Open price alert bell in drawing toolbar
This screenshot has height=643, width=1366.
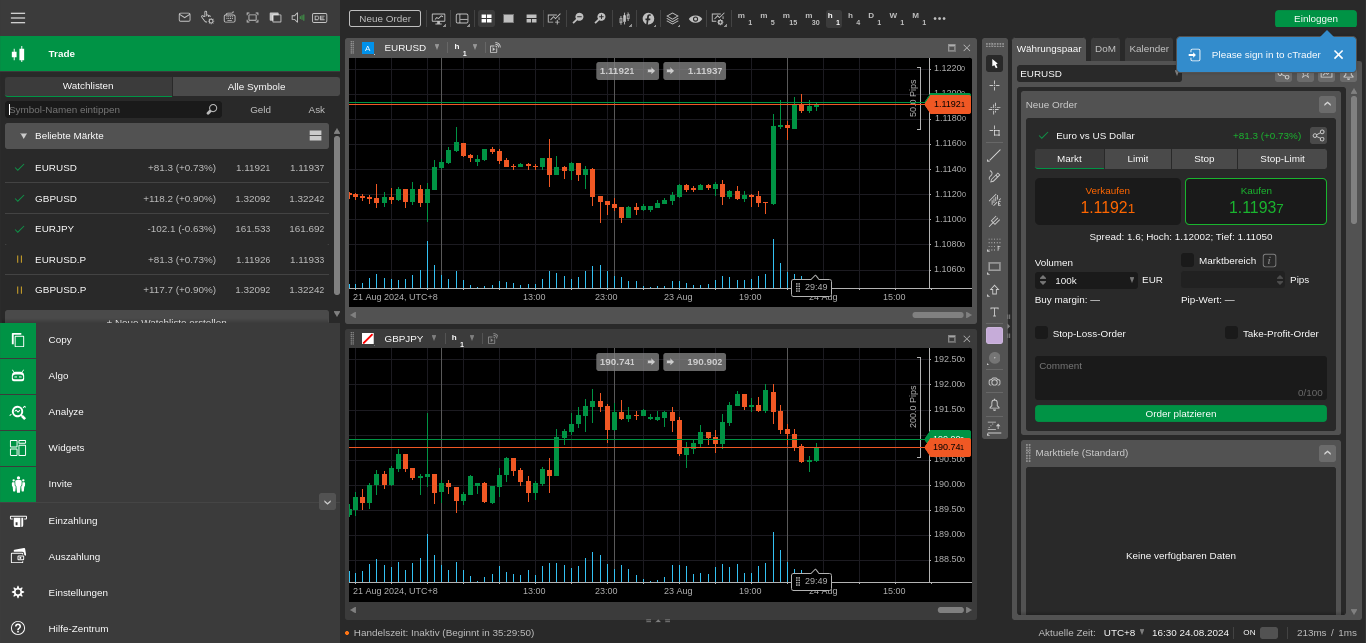994,404
